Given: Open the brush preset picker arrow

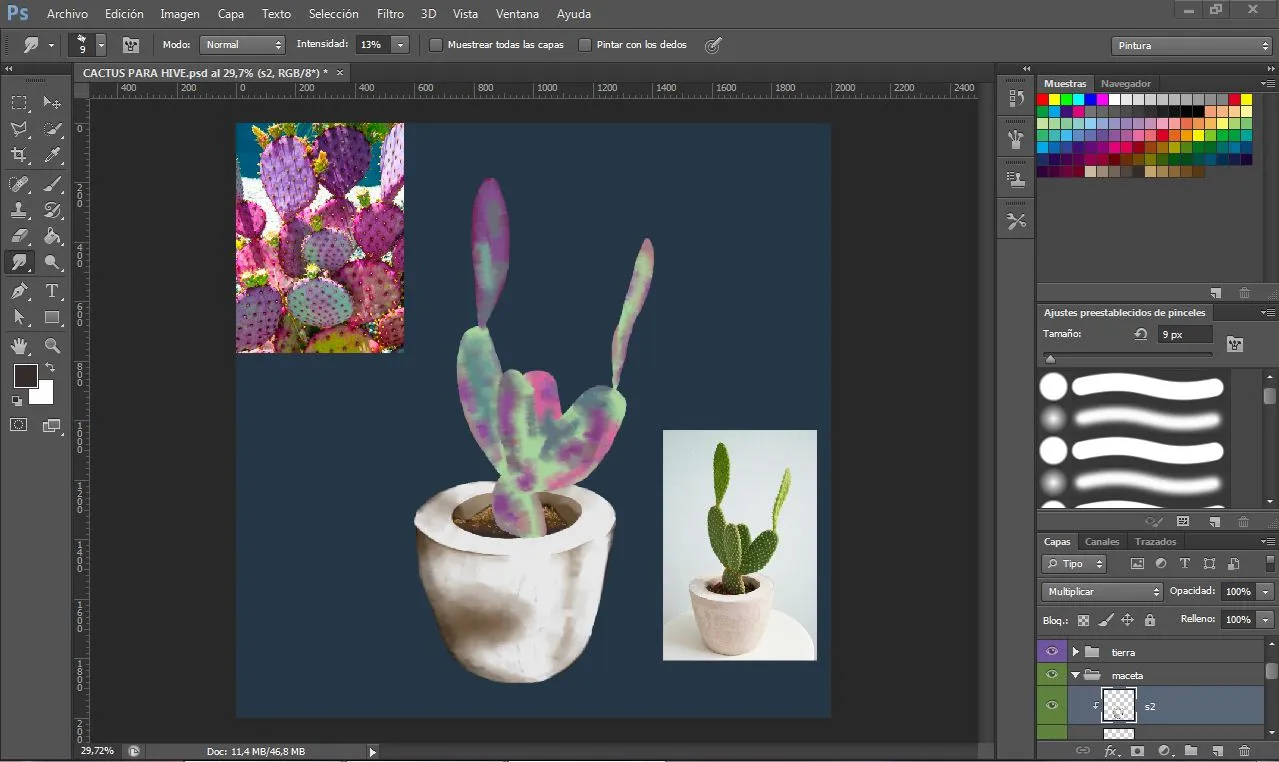Looking at the screenshot, I should click(101, 45).
